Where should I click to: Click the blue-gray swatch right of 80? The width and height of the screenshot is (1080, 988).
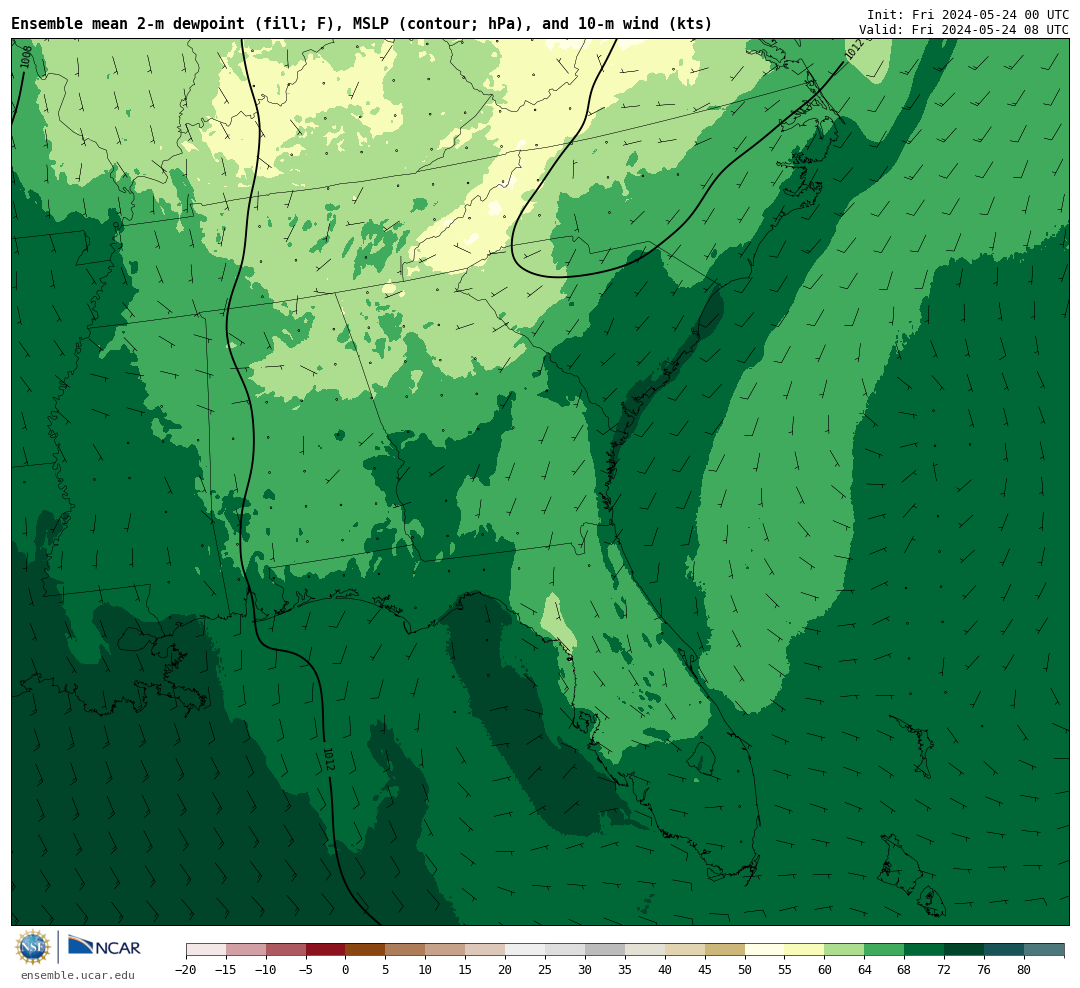(1043, 950)
